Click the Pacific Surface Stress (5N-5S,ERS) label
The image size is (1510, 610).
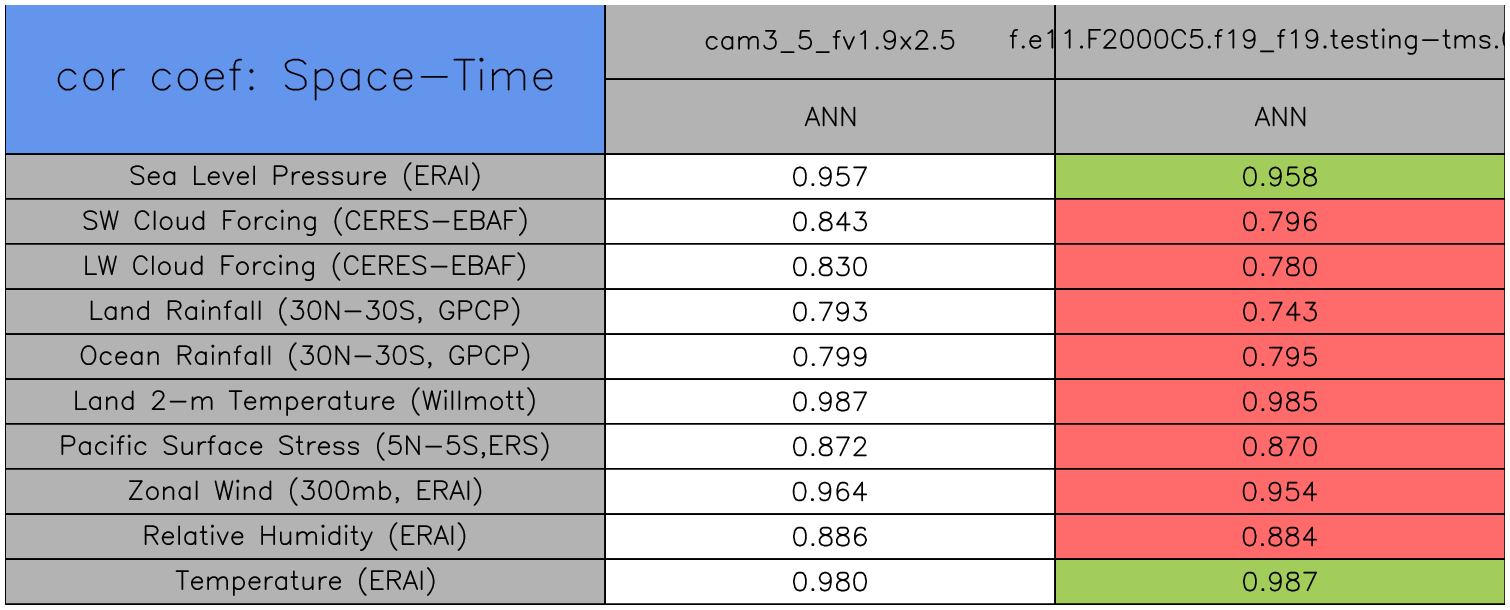tap(305, 447)
